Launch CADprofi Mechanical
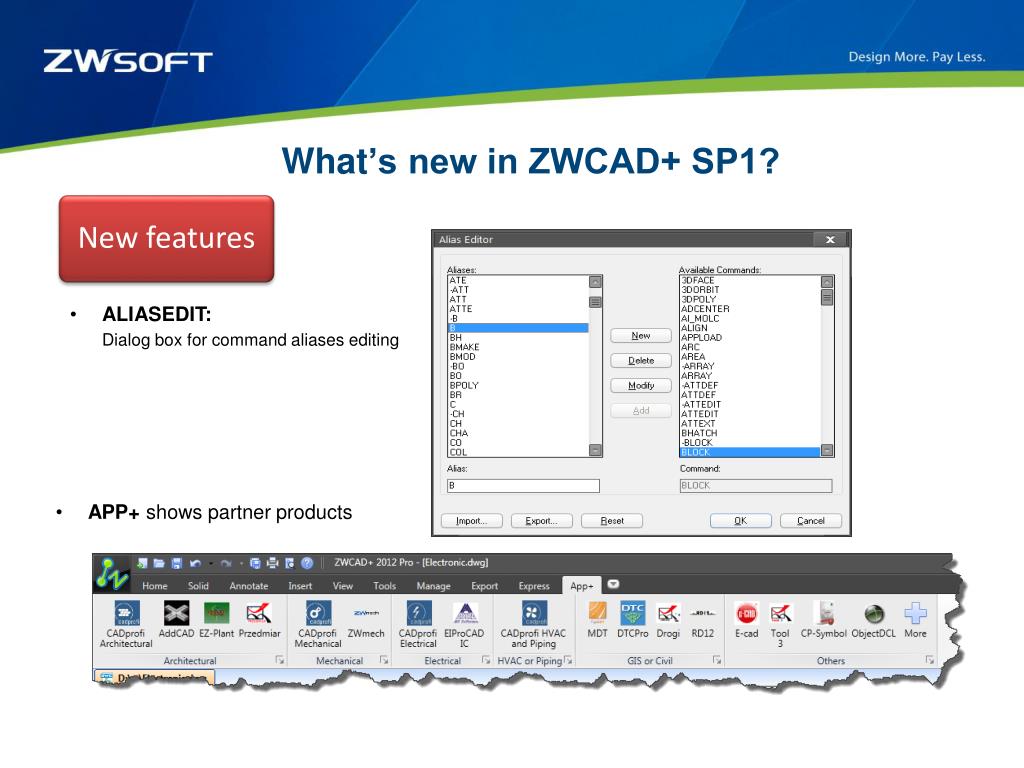 (318, 624)
